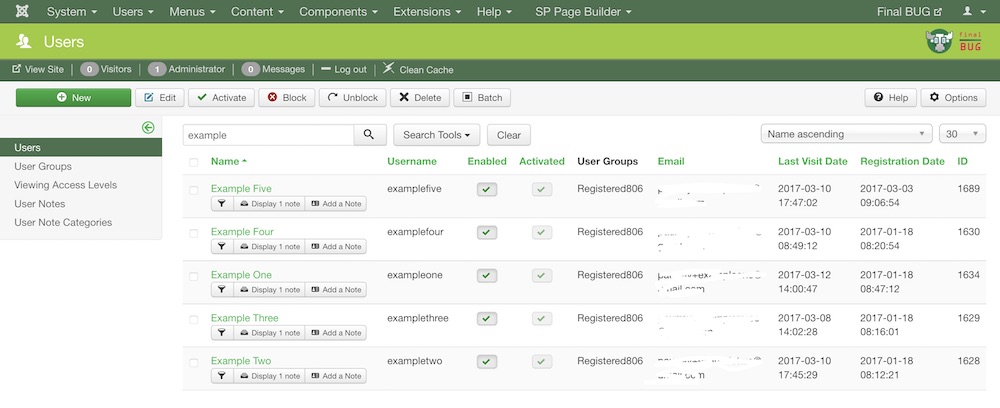Open the Extensions menu
Screen dimensions: 1000x408
428,12
